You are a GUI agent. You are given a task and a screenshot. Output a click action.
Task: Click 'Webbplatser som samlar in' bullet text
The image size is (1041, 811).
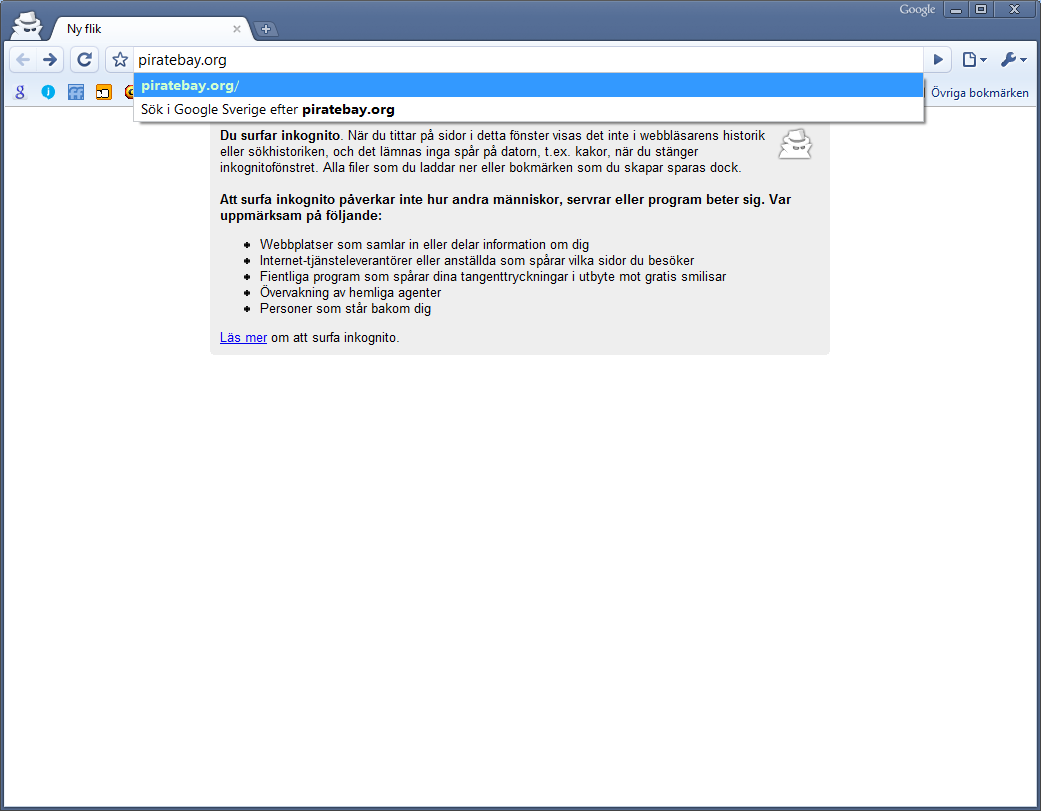click(424, 245)
